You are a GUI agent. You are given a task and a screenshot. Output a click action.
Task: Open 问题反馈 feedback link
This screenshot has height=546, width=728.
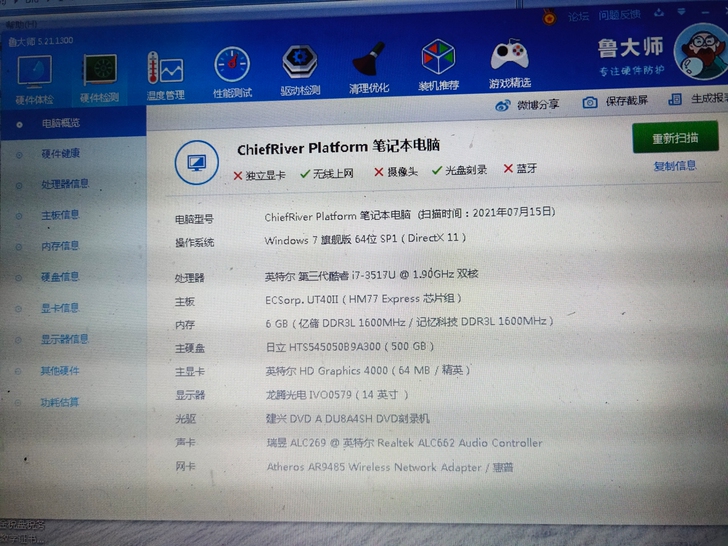point(619,15)
